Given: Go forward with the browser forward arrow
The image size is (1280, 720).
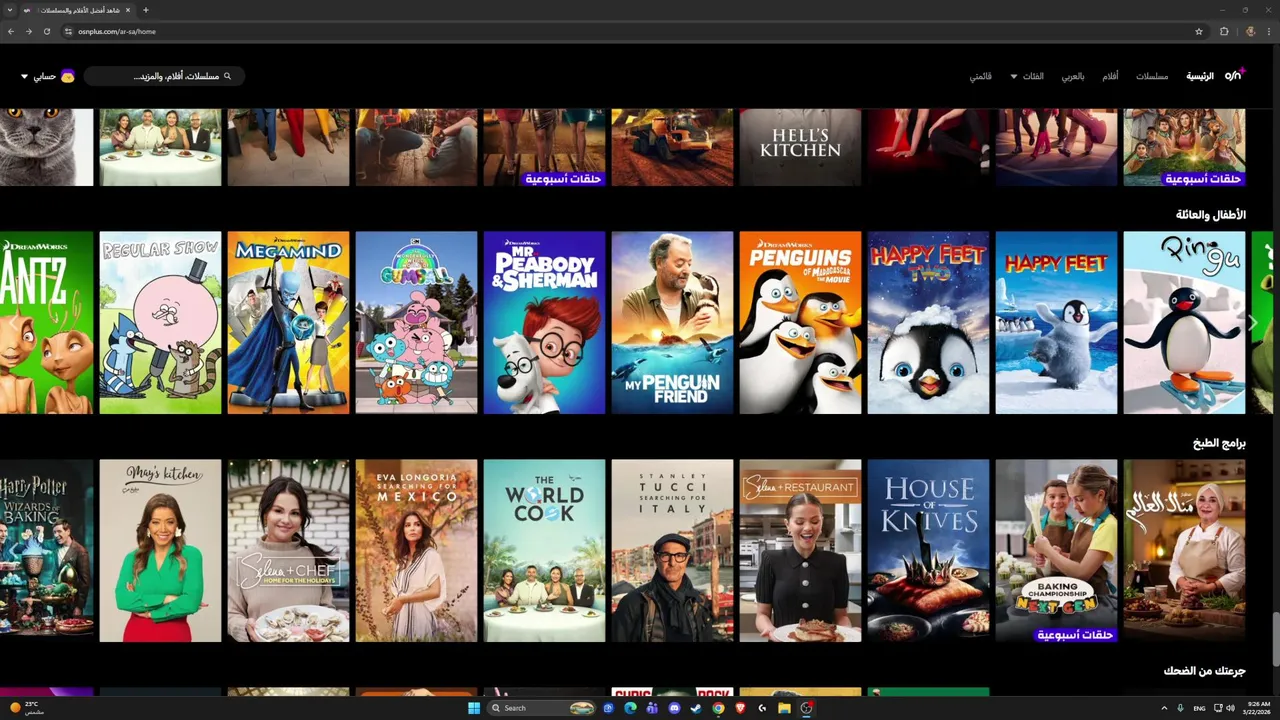Looking at the screenshot, I should tap(29, 31).
